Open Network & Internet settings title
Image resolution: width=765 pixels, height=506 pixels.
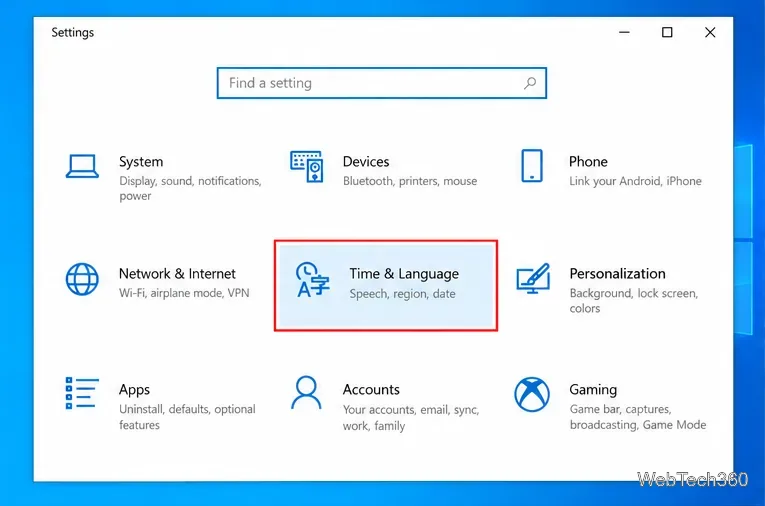[177, 274]
